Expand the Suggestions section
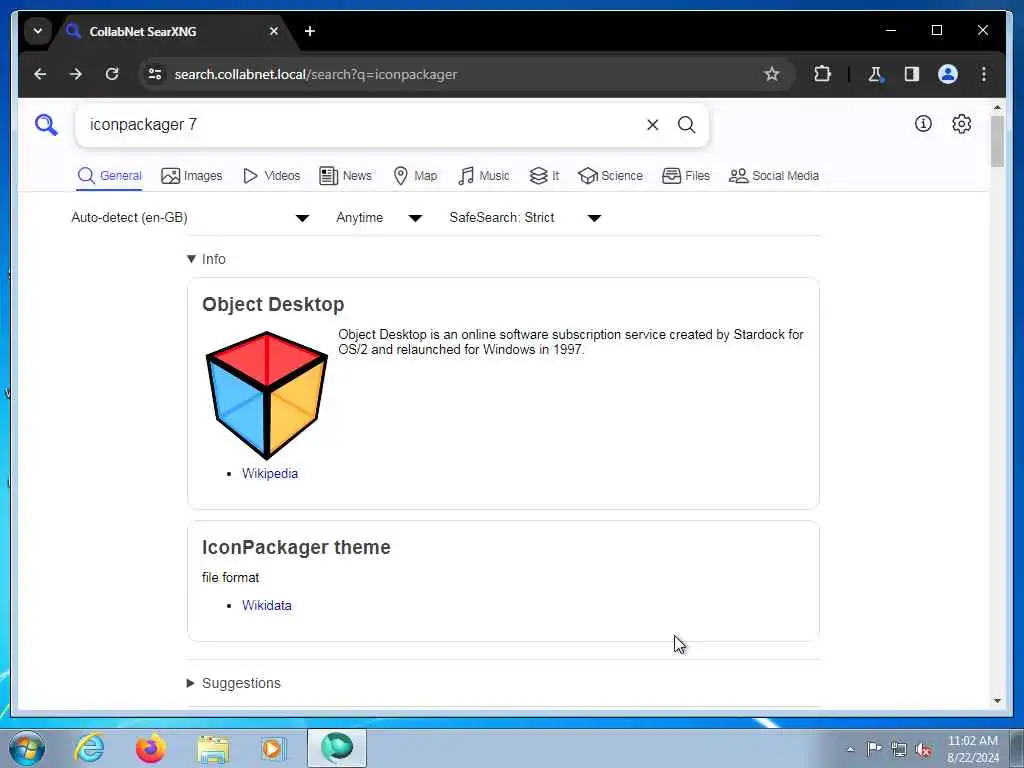 point(234,683)
